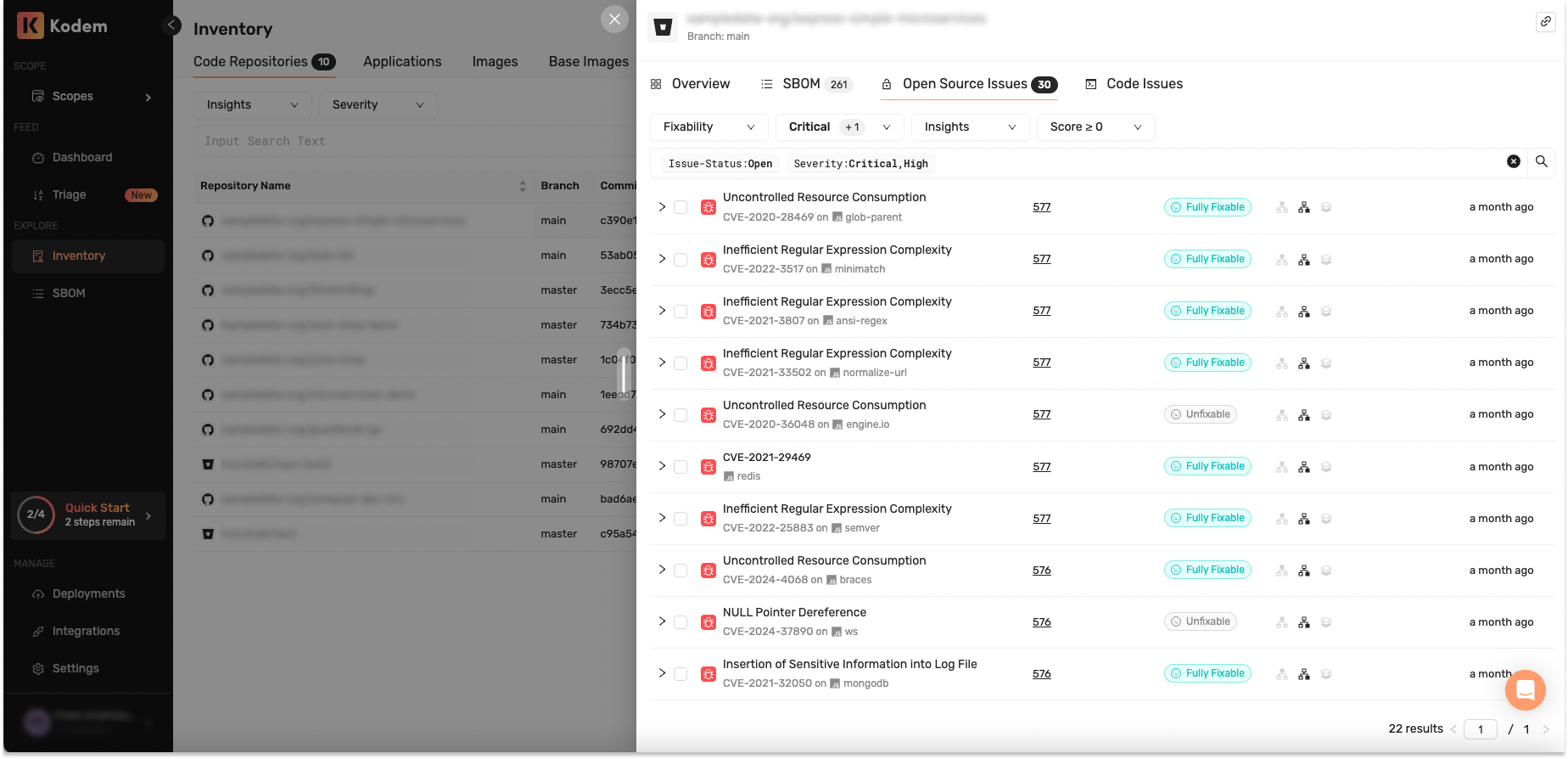The image size is (1568, 759).
Task: Click Unfixable badge on engine.io row
Action: click(1200, 414)
